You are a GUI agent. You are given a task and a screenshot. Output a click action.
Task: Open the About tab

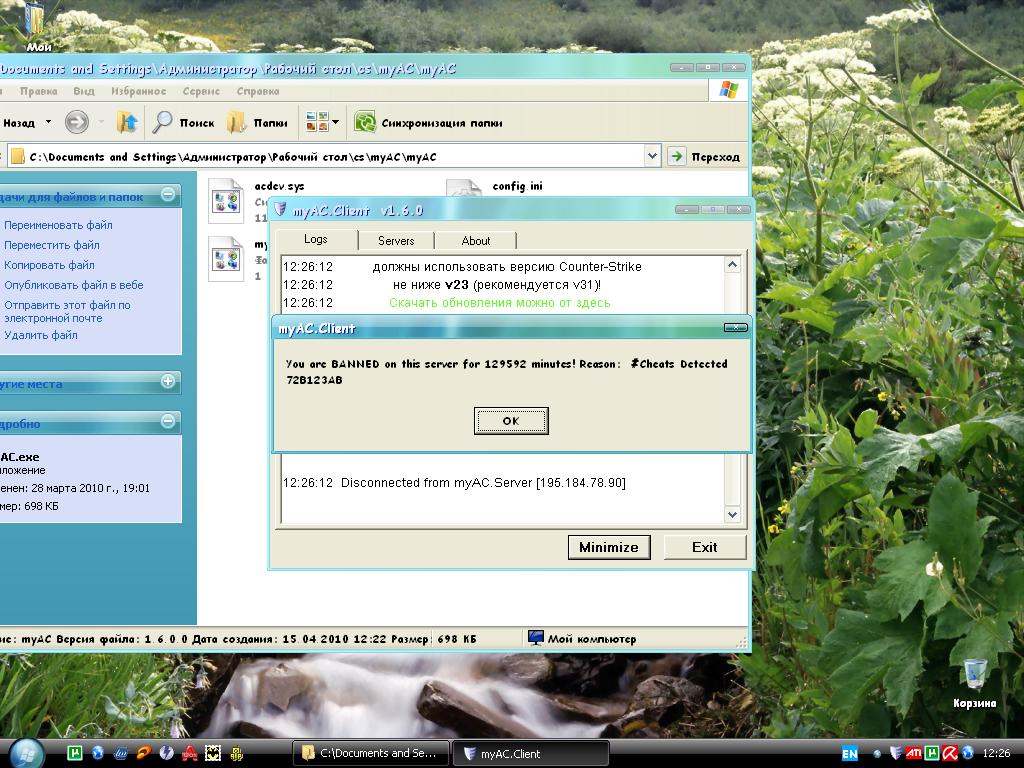point(475,241)
